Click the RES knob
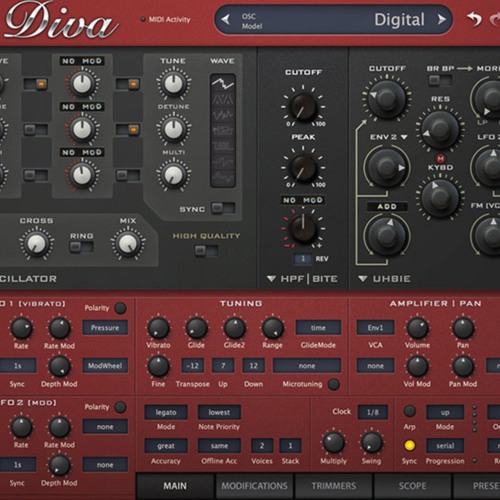Image resolution: width=500 pixels, height=500 pixels. (440, 130)
